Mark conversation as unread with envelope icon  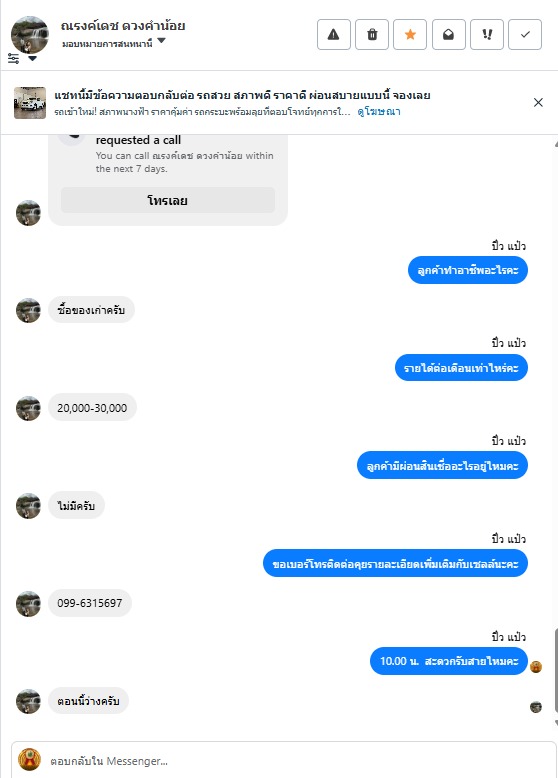(448, 34)
